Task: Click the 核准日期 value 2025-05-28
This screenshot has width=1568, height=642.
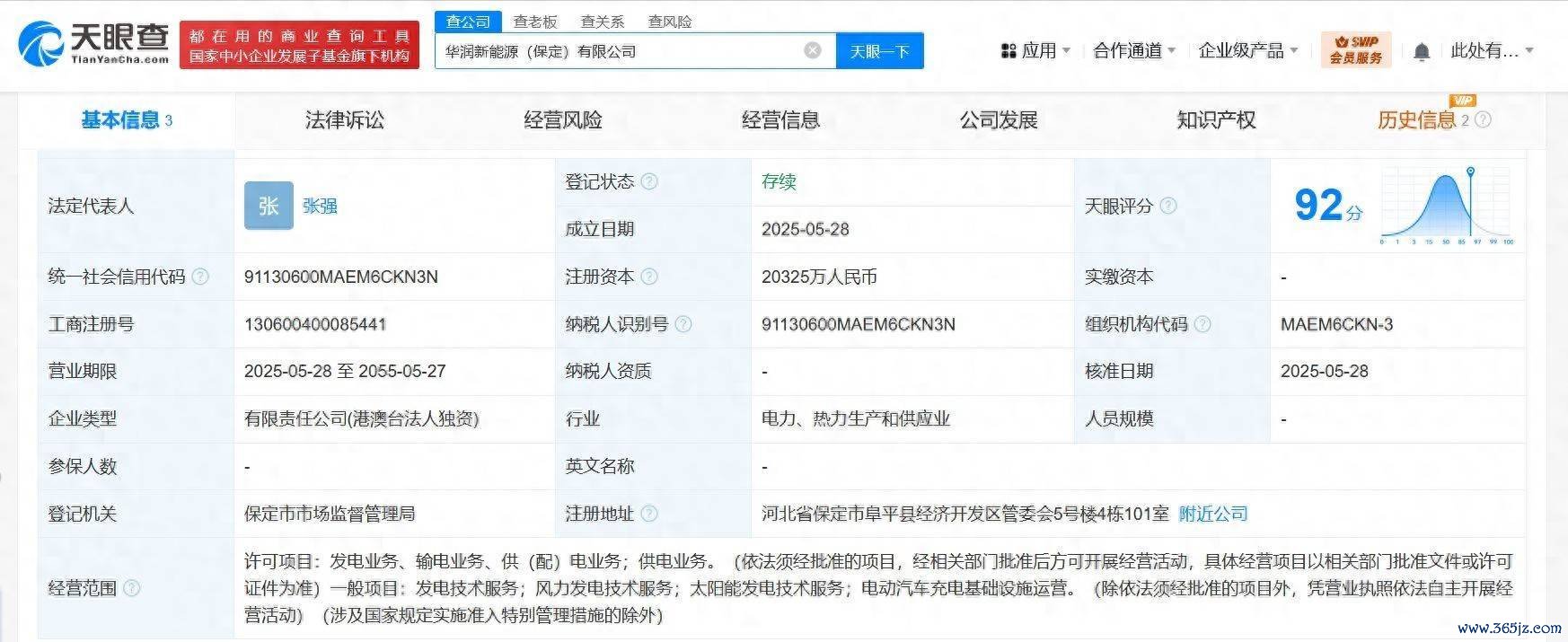Action: tap(1325, 371)
